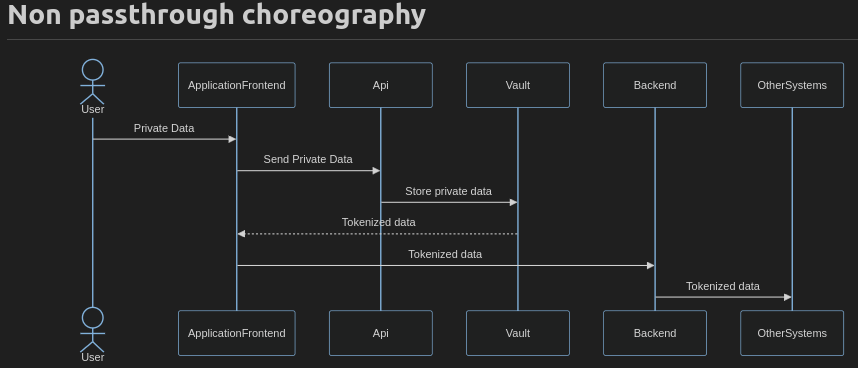Click 'Tokenized data' label toward Backend

[445, 254]
